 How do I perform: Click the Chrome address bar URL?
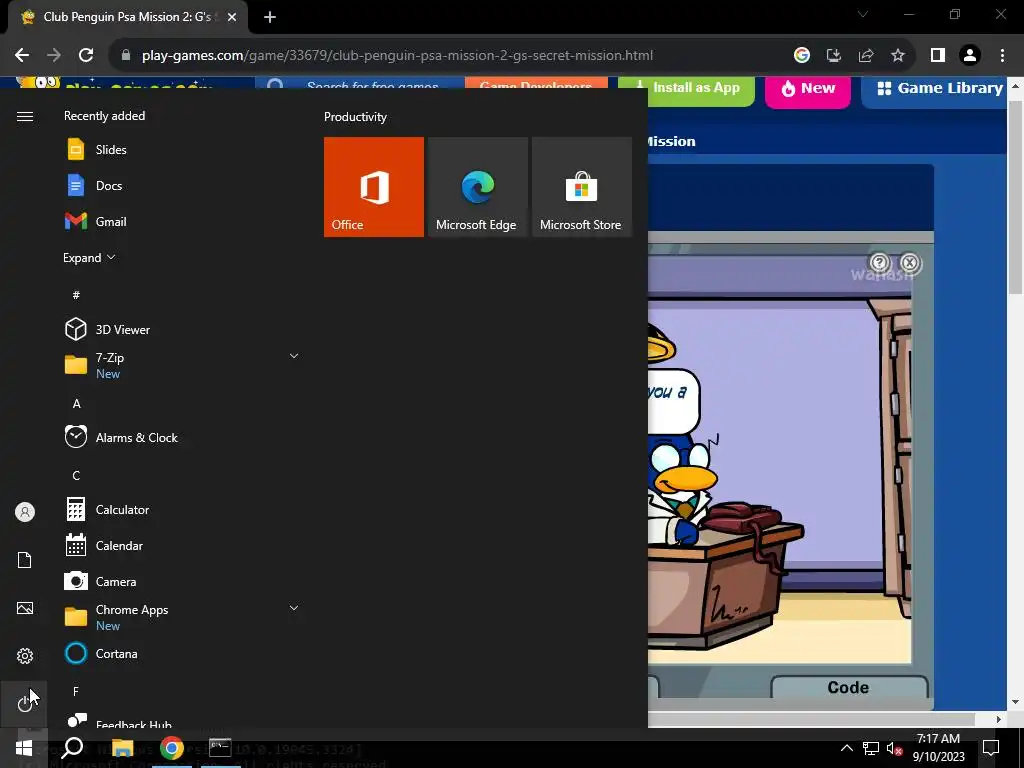point(397,56)
